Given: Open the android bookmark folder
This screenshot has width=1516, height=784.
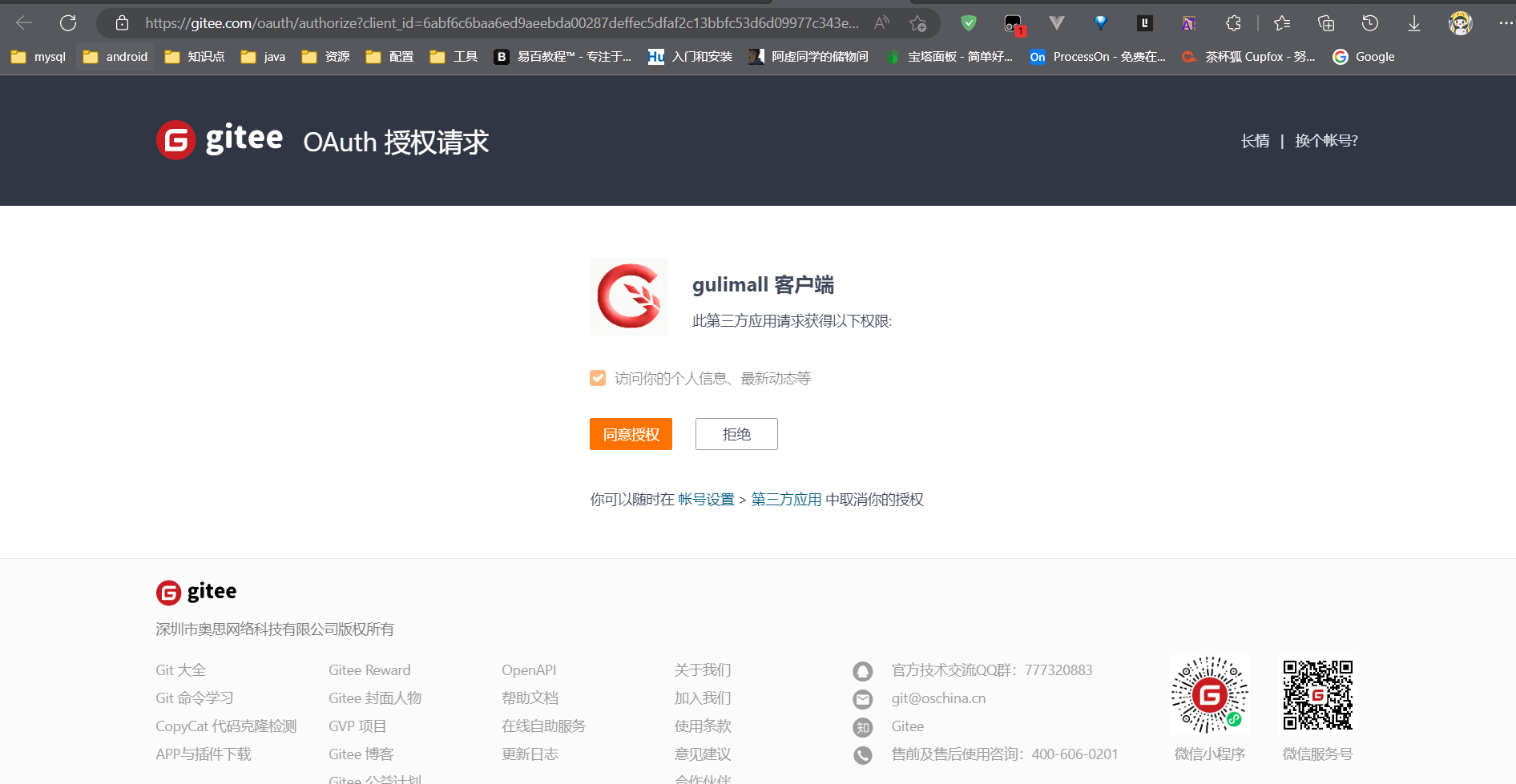Looking at the screenshot, I should coord(115,57).
